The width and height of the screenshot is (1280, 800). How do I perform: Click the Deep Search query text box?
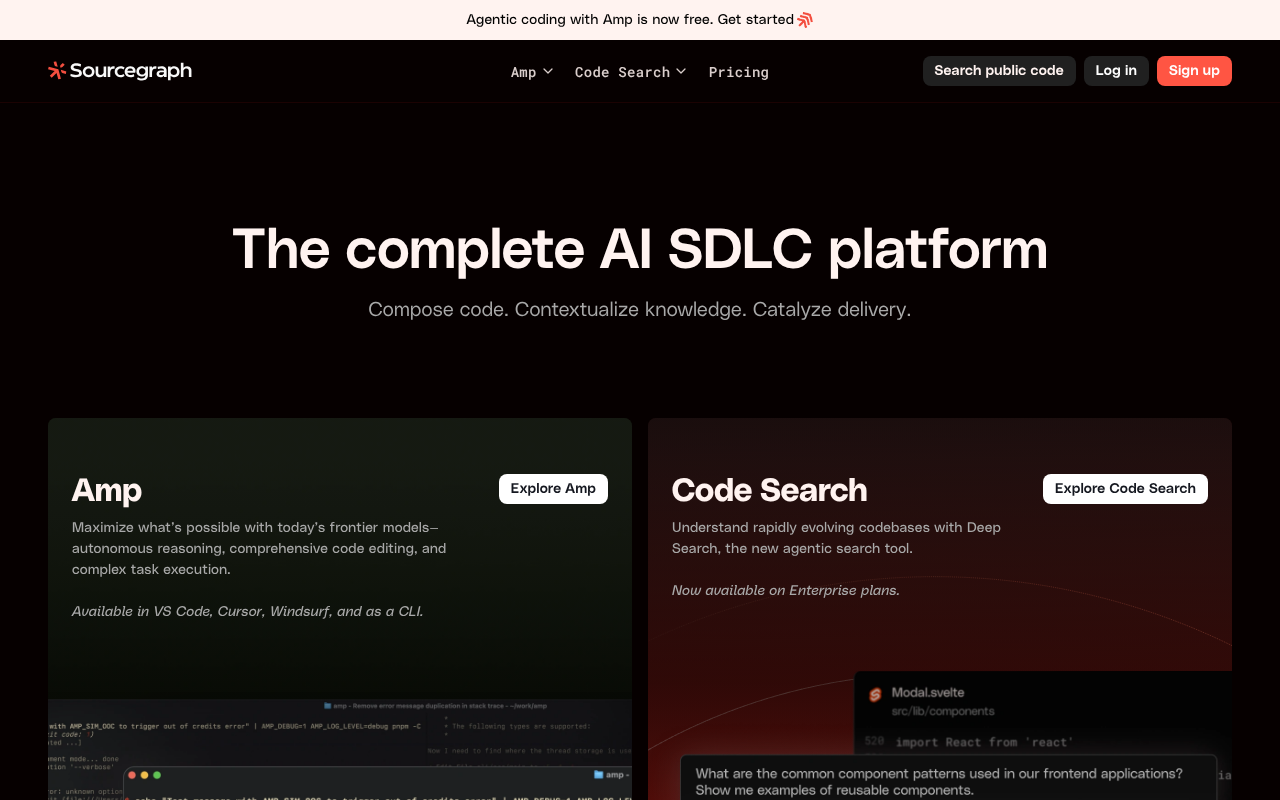[x=948, y=781]
